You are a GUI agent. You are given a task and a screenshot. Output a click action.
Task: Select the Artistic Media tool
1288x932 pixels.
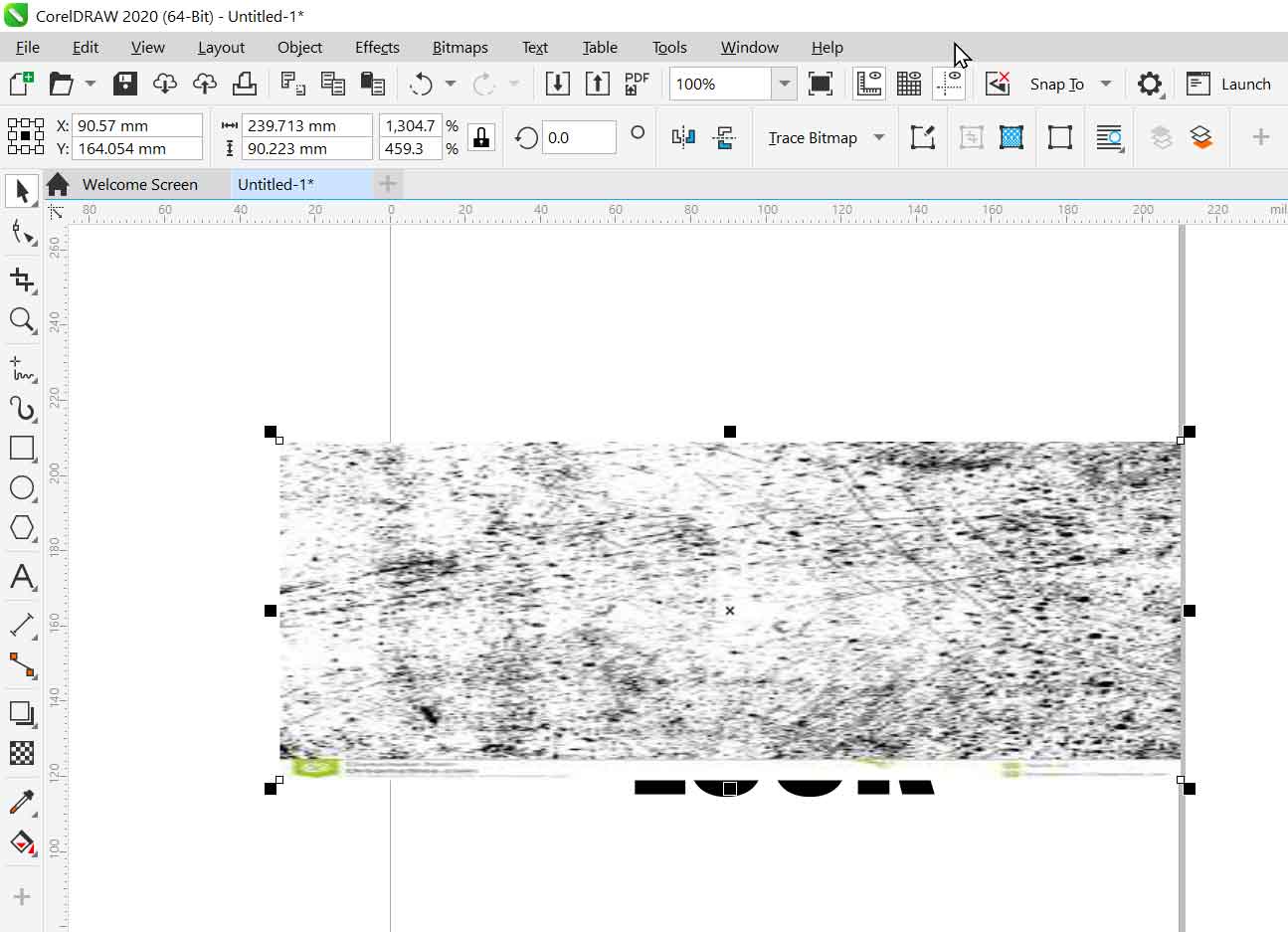tap(22, 409)
